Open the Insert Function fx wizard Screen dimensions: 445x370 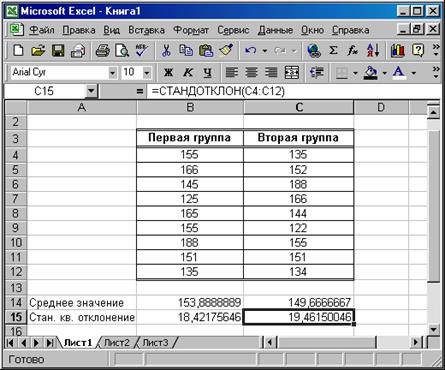coord(353,51)
